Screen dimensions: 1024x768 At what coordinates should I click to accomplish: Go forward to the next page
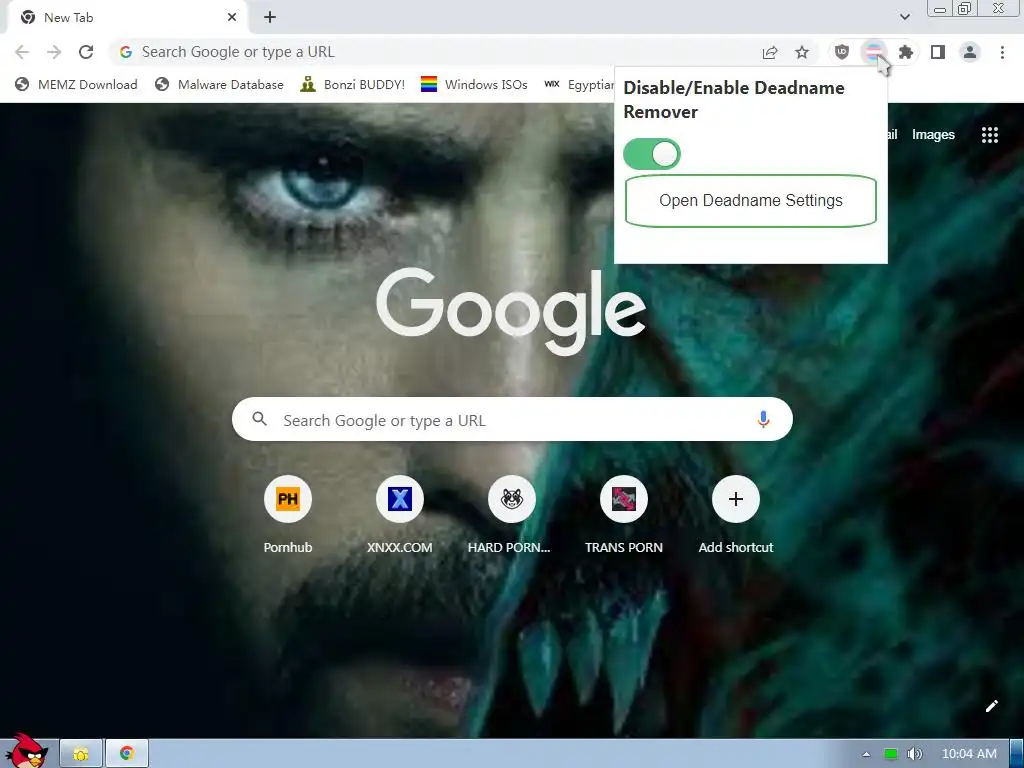(x=54, y=52)
